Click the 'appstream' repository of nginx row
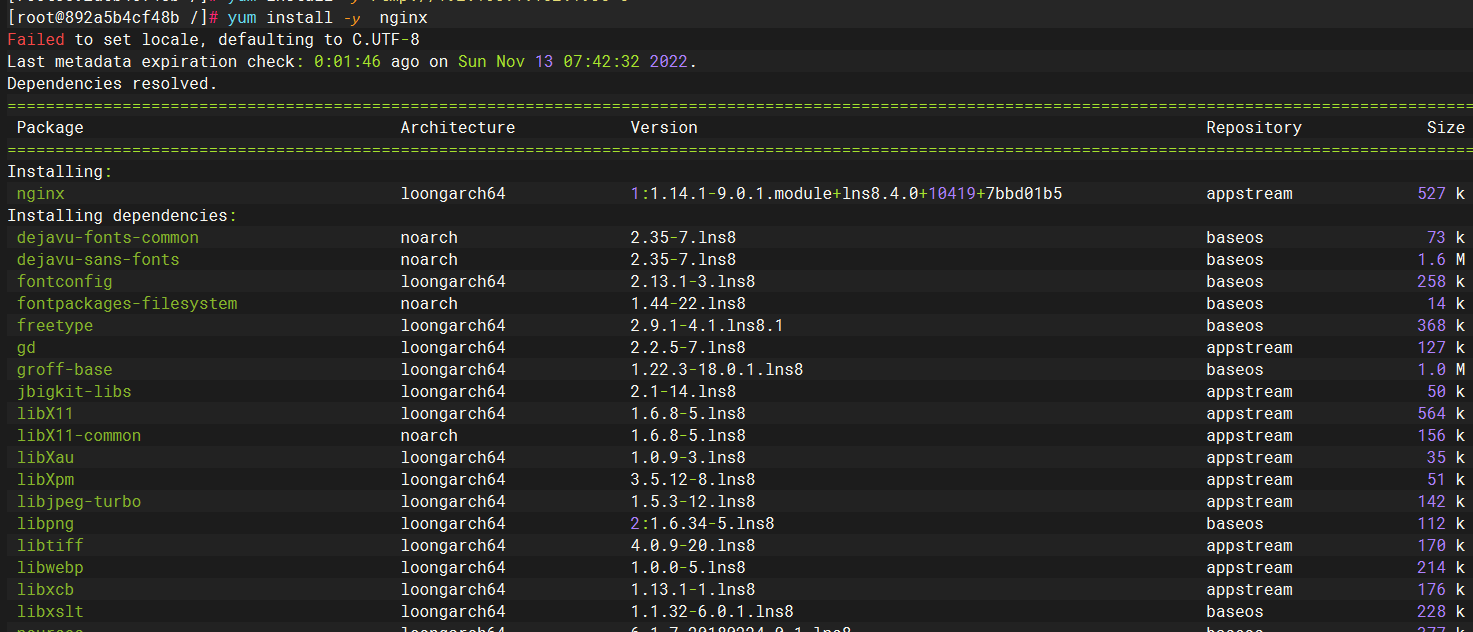Image resolution: width=1473 pixels, height=632 pixels. tap(1249, 193)
